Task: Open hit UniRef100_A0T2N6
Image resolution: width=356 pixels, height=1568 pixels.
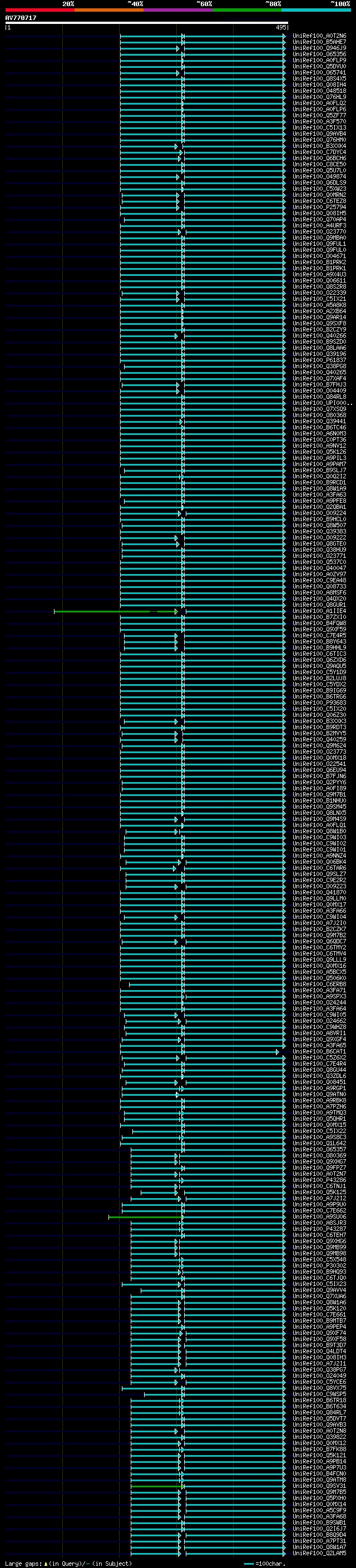Action: pyautogui.click(x=319, y=36)
